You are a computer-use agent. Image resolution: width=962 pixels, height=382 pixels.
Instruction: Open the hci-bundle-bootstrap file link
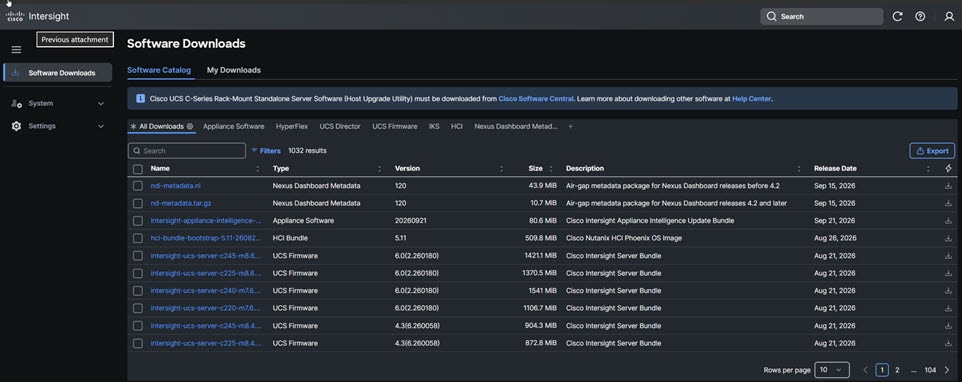coord(206,238)
